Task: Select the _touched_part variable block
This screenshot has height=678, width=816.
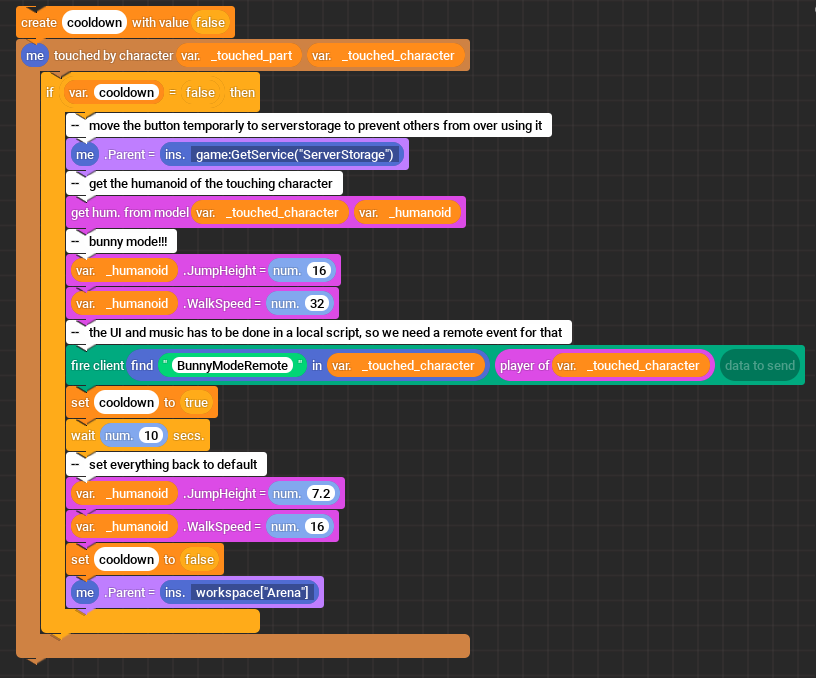Action: pyautogui.click(x=239, y=55)
